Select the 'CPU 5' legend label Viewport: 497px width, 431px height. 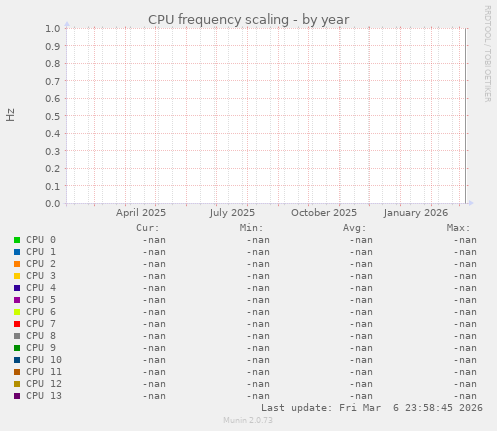[x=41, y=300]
